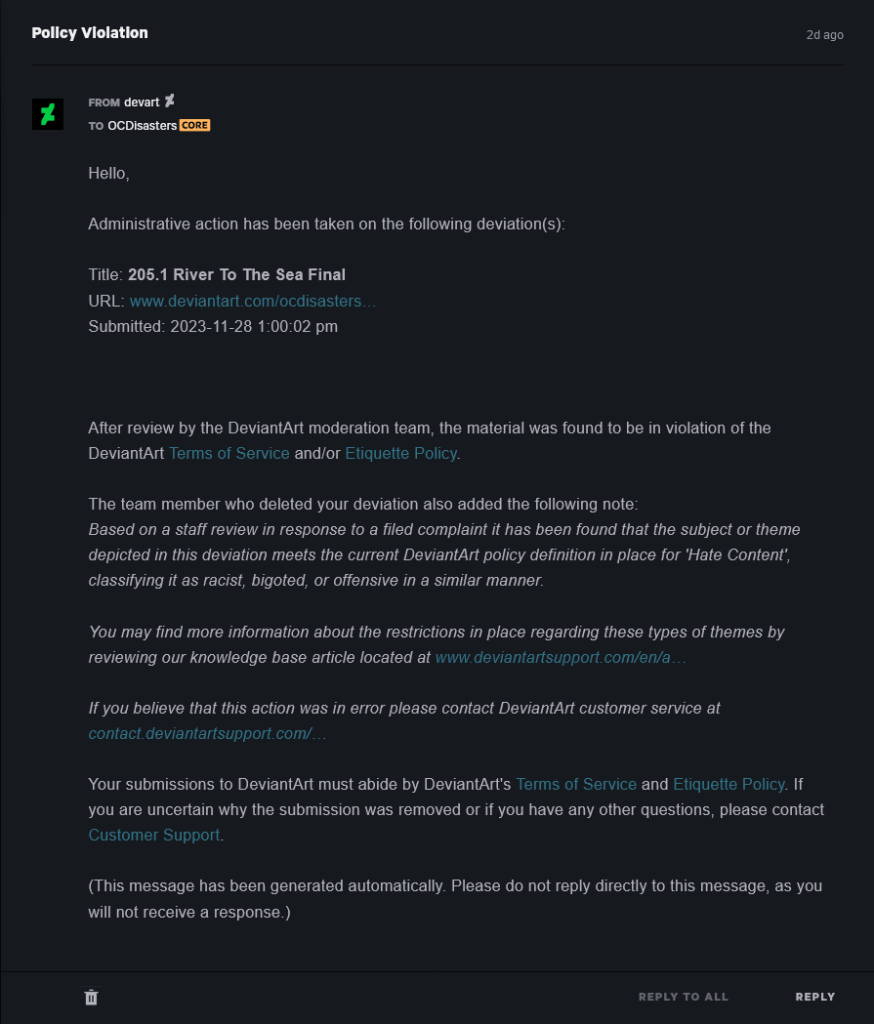
Task: Open Terms of Service link in 'must abide' sentence
Action: 576,784
